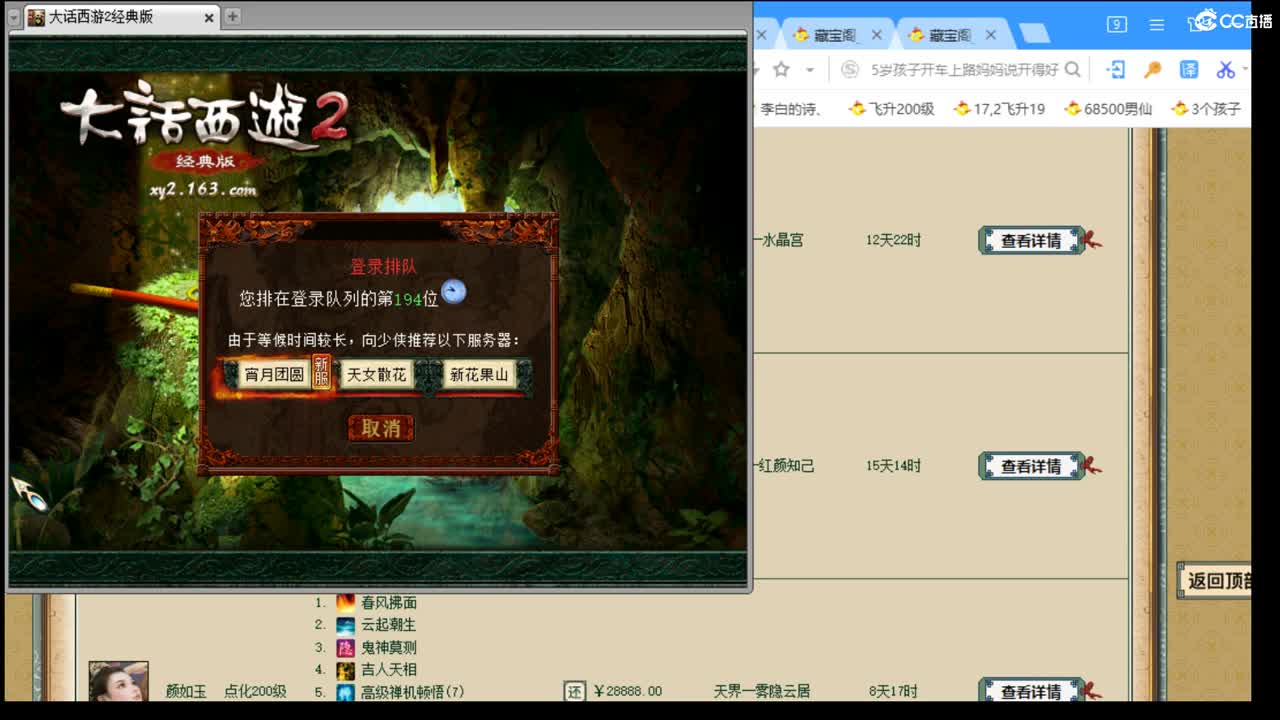The image size is (1280, 720).
Task: Select the character name 颜如玉
Action: pyautogui.click(x=186, y=691)
